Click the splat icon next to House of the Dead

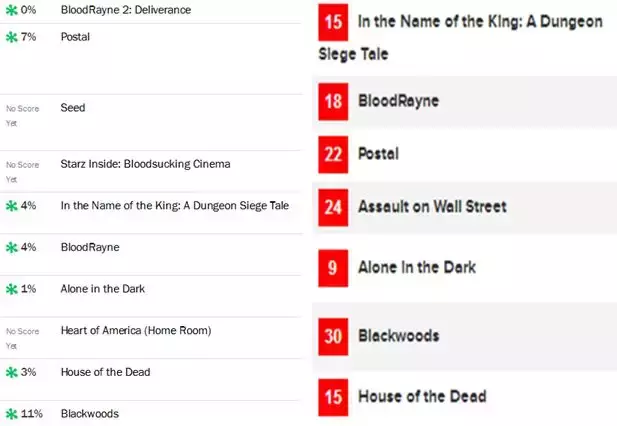tap(12, 372)
